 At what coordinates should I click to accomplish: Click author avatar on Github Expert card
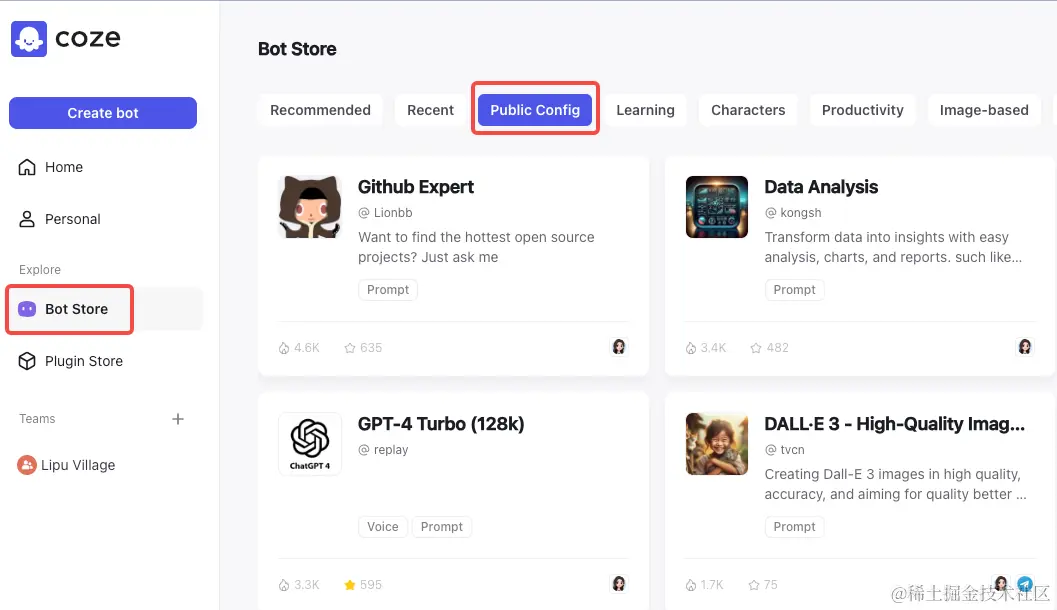(x=619, y=347)
